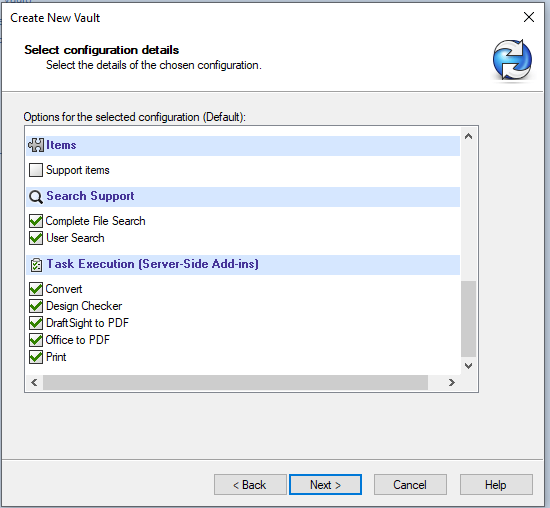Image resolution: width=550 pixels, height=508 pixels.
Task: Click the Search Support magnifier icon
Action: click(x=36, y=196)
